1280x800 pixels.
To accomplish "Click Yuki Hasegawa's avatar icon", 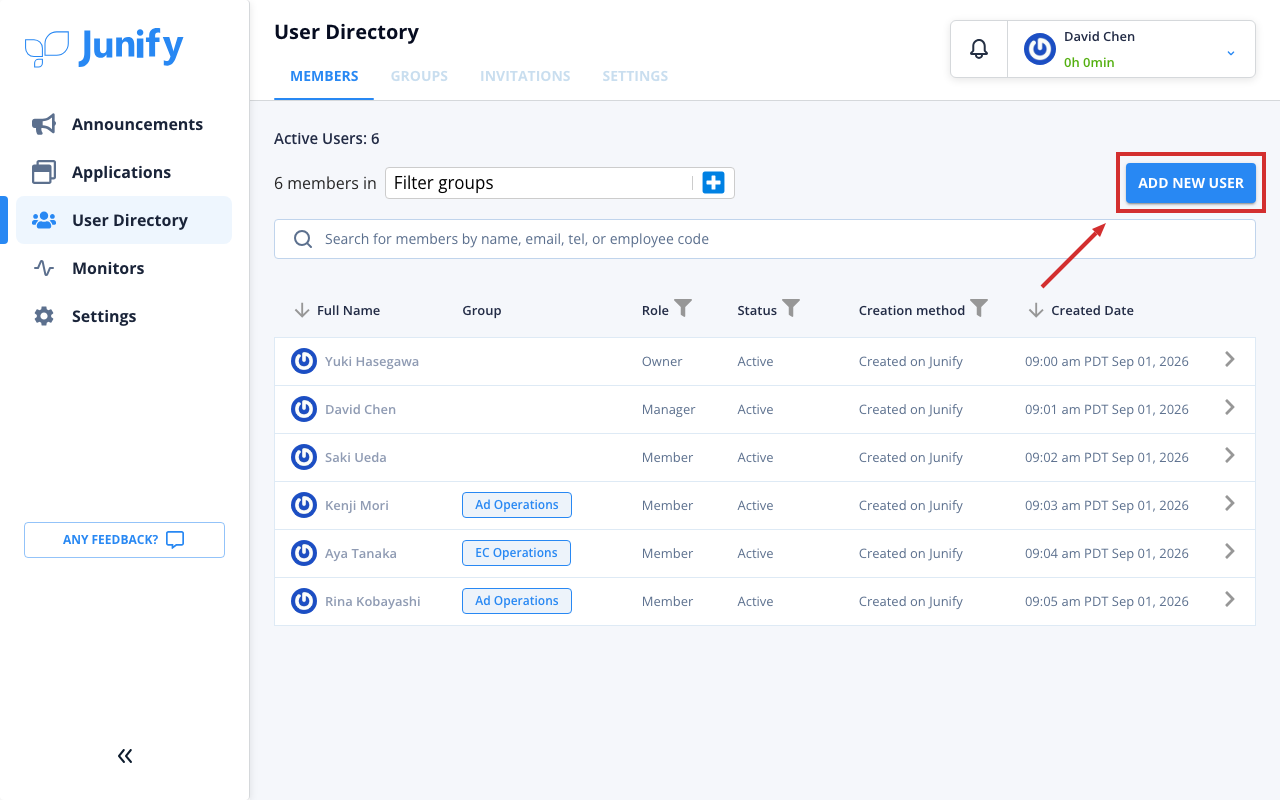I will (x=304, y=361).
